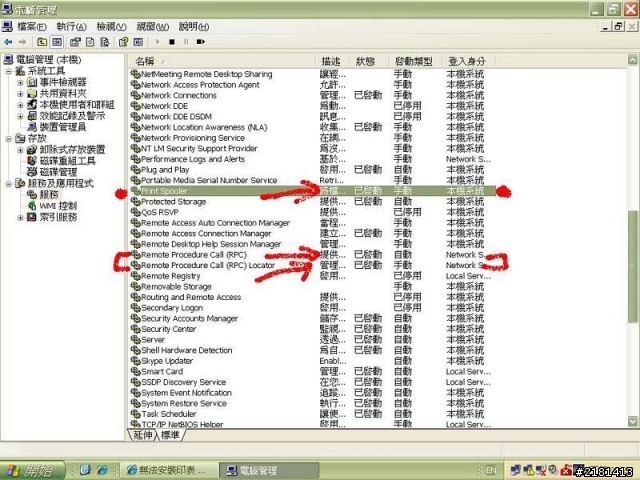Image resolution: width=640 pixels, height=480 pixels.
Task: Click the services list scroll up arrow
Action: pyautogui.click(x=633, y=60)
